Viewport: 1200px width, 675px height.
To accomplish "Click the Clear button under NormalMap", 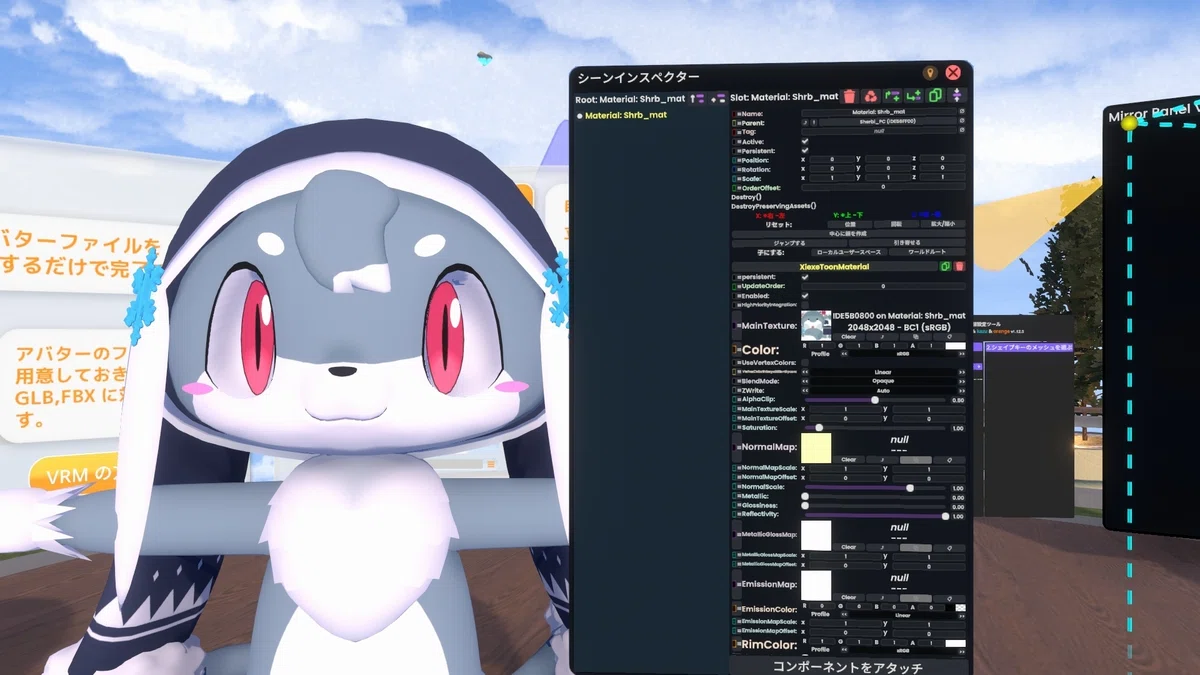I will tap(848, 460).
